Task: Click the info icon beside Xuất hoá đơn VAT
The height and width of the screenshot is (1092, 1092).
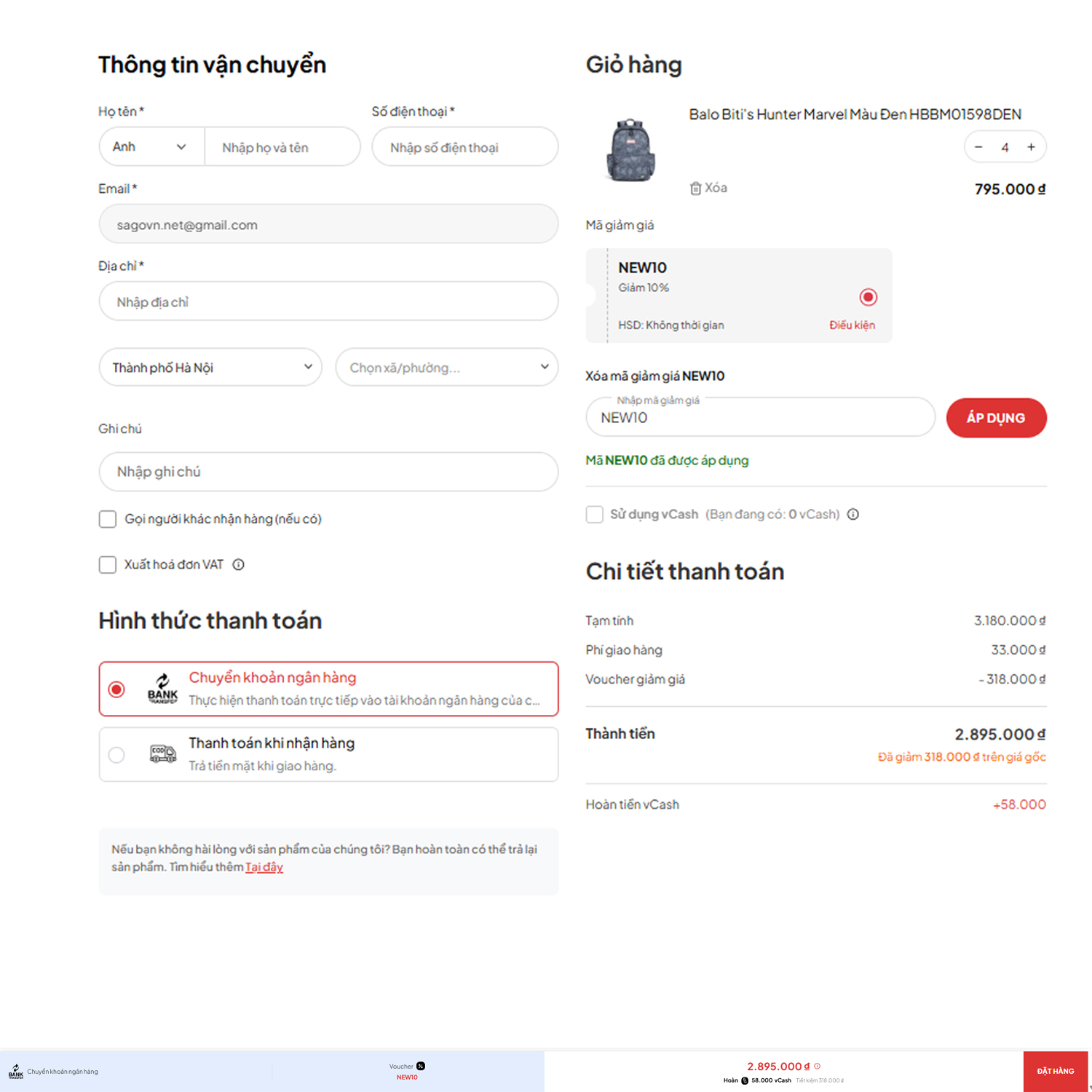Action: click(239, 564)
